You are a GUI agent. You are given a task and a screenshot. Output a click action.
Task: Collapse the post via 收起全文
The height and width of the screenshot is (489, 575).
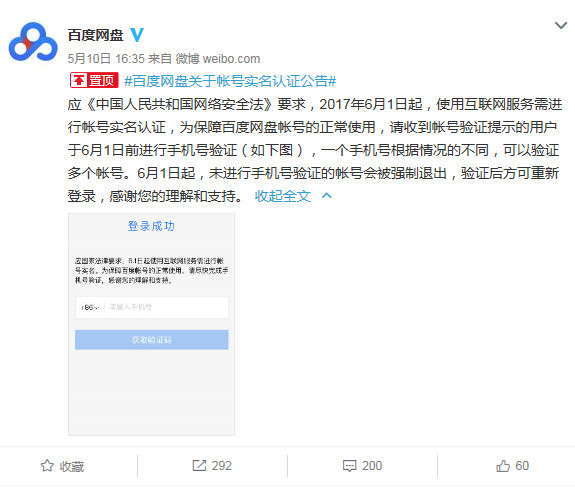tap(282, 196)
